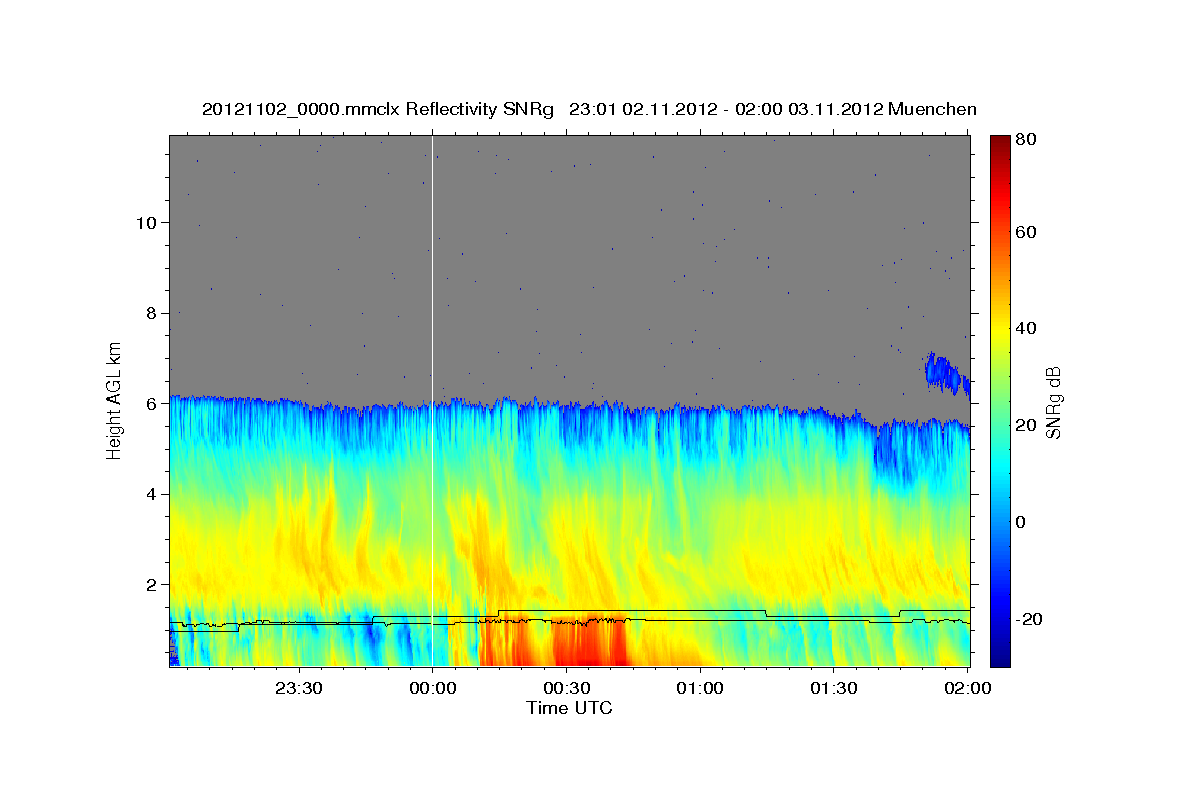
Task: Click the colorbar value -20
Action: (1030, 620)
